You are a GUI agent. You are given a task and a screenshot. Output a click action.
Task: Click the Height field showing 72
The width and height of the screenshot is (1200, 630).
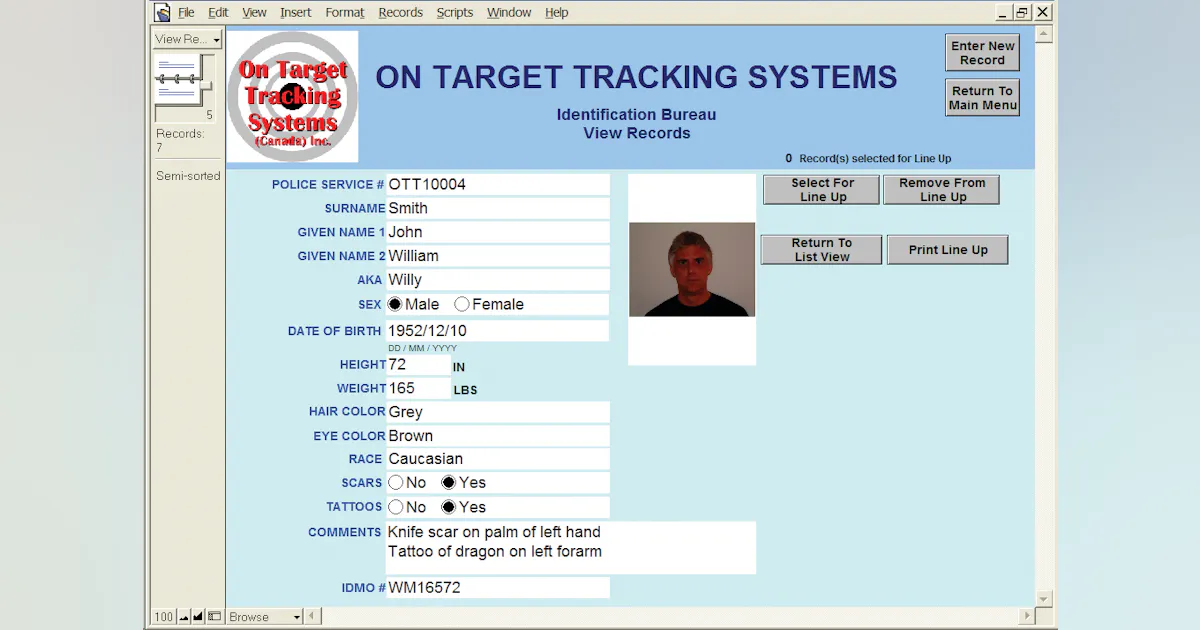(x=419, y=365)
